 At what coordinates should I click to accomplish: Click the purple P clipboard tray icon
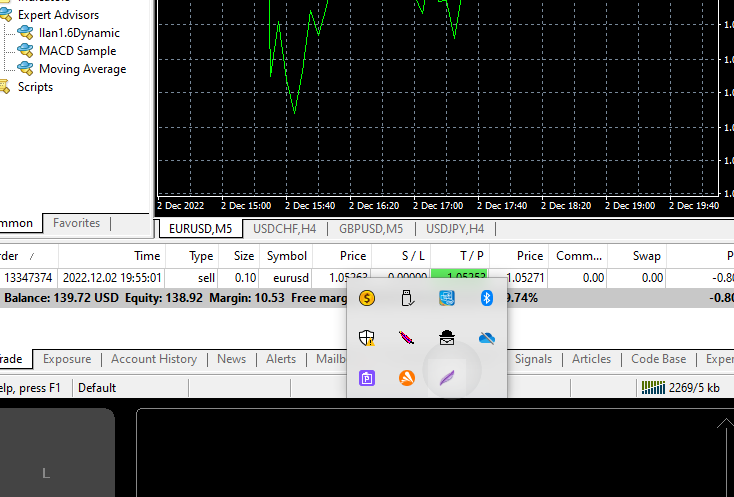tap(367, 378)
